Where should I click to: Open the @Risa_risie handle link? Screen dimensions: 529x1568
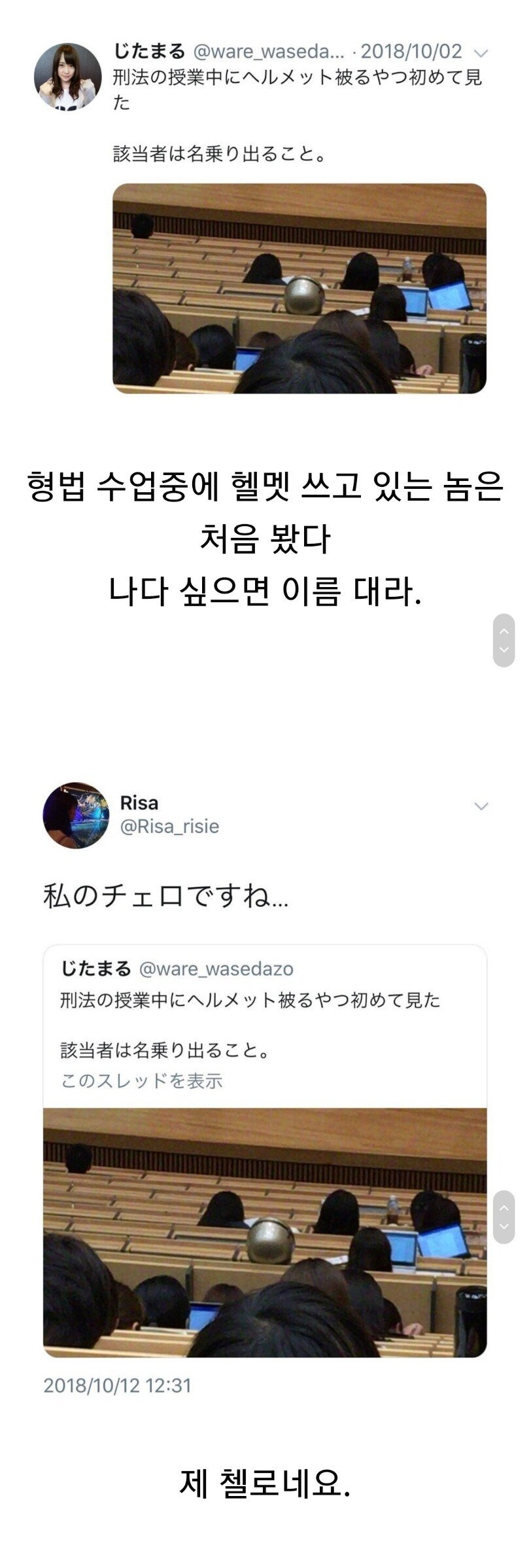(169, 826)
